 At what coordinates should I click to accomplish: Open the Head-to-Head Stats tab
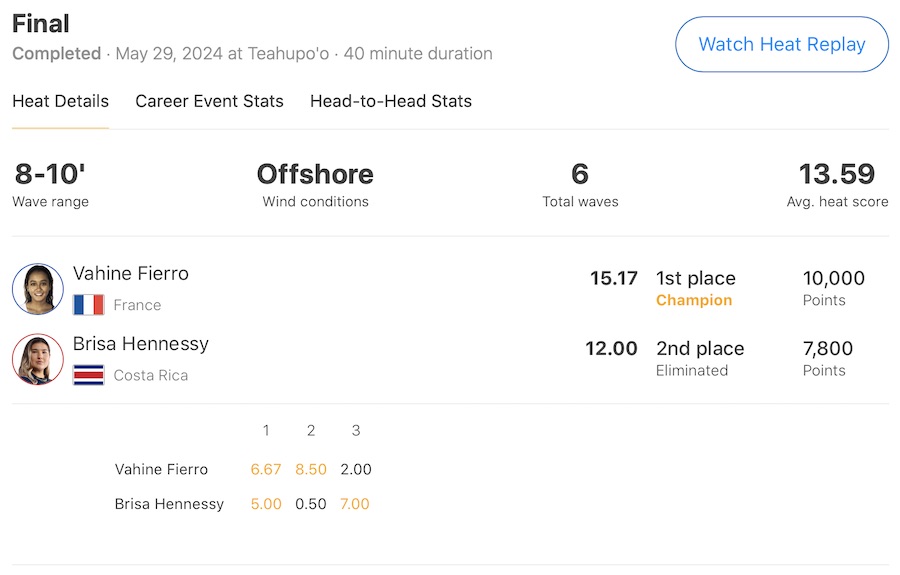pos(391,101)
